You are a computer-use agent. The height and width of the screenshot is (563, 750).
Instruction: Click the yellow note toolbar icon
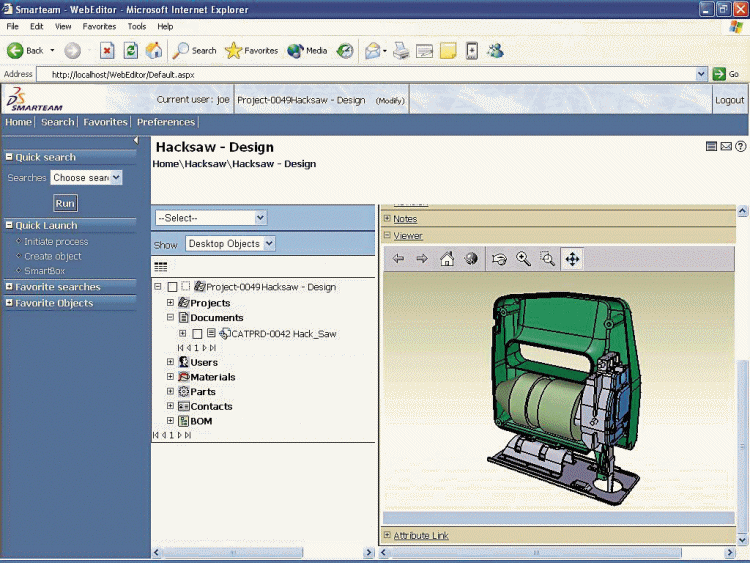(448, 51)
